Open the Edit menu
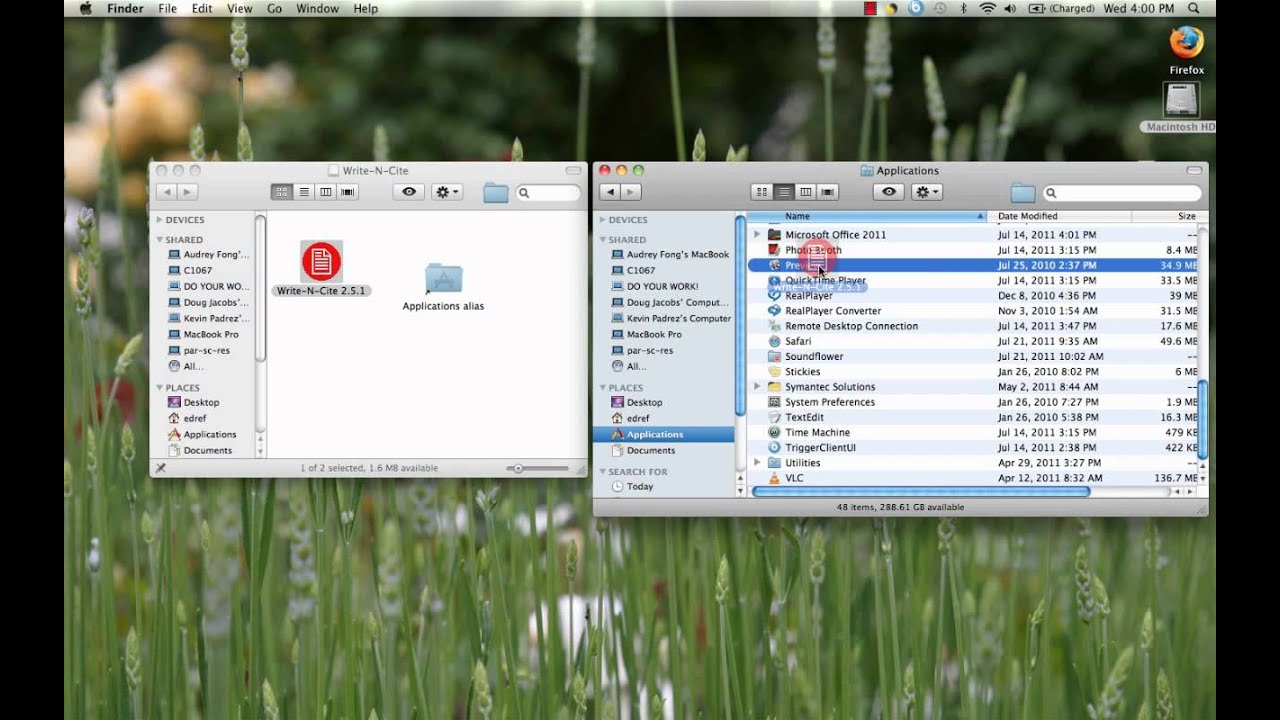This screenshot has width=1280, height=720. point(202,8)
